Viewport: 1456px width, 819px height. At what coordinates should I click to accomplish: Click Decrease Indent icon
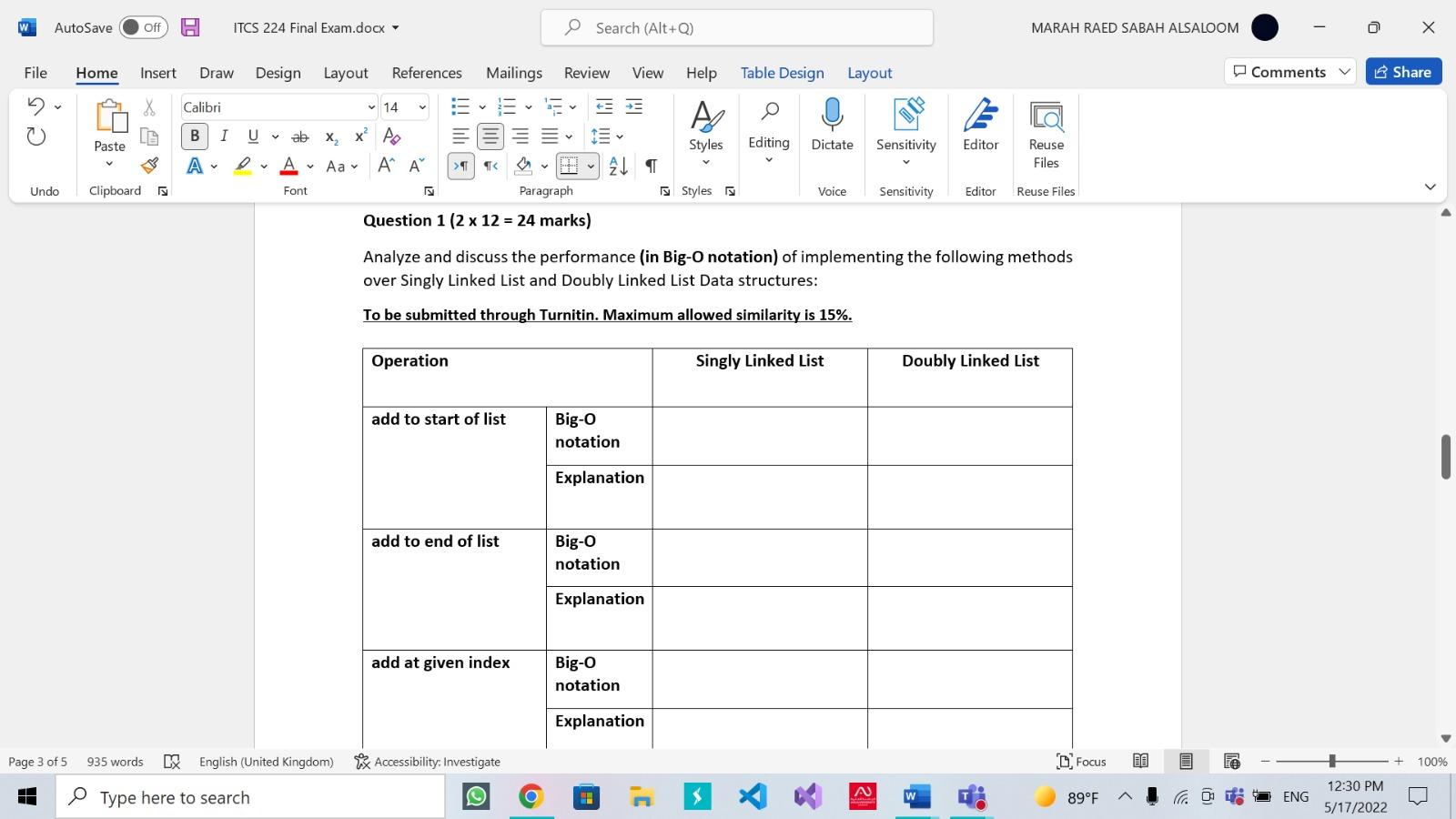pos(604,107)
